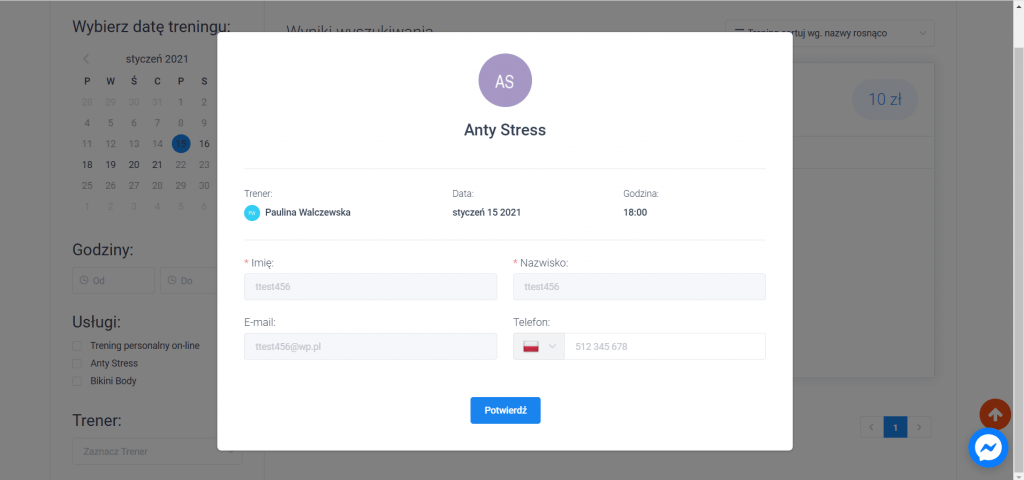Select the 10 zł price badge

coord(884,99)
